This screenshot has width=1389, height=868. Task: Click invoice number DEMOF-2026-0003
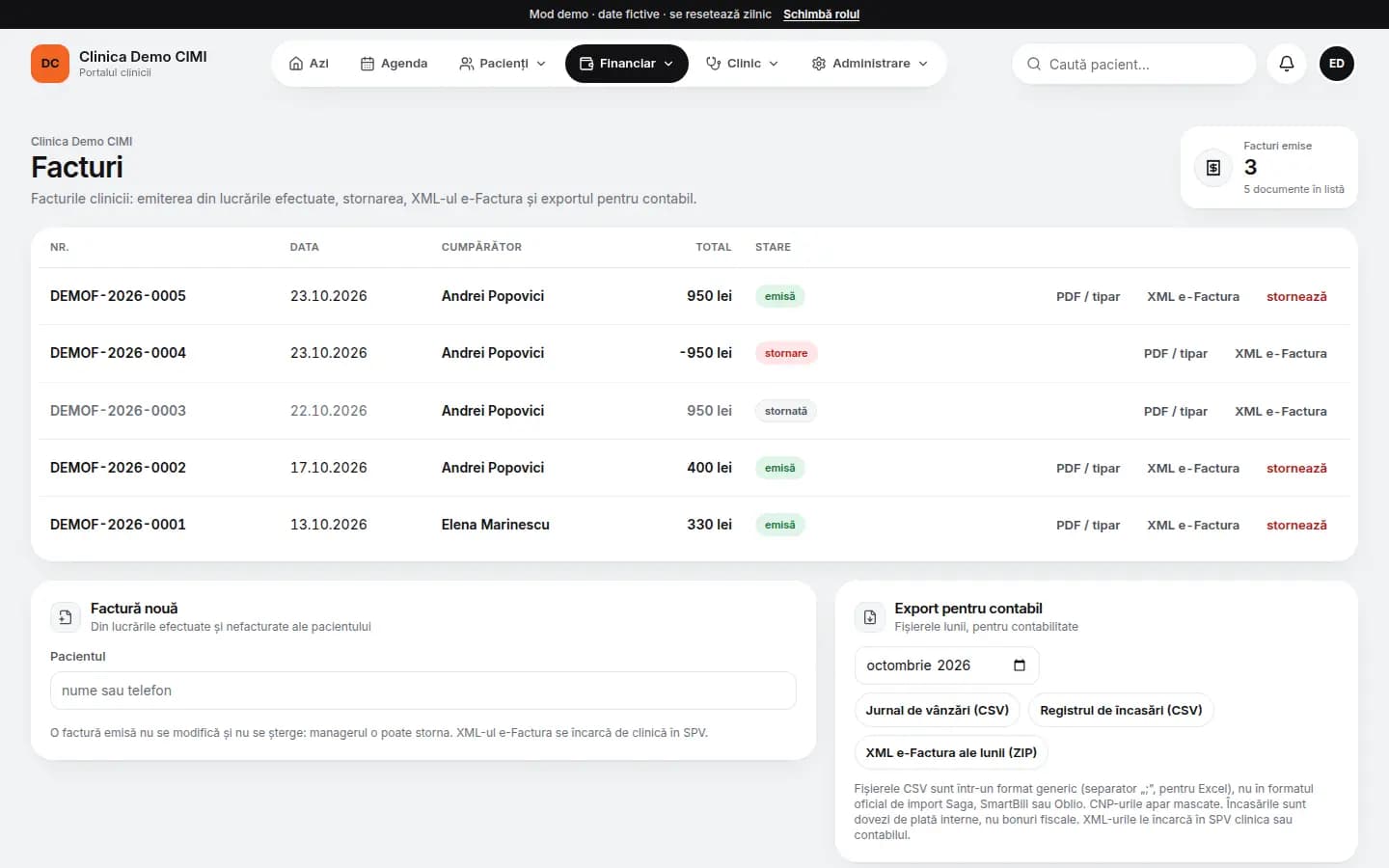point(118,411)
